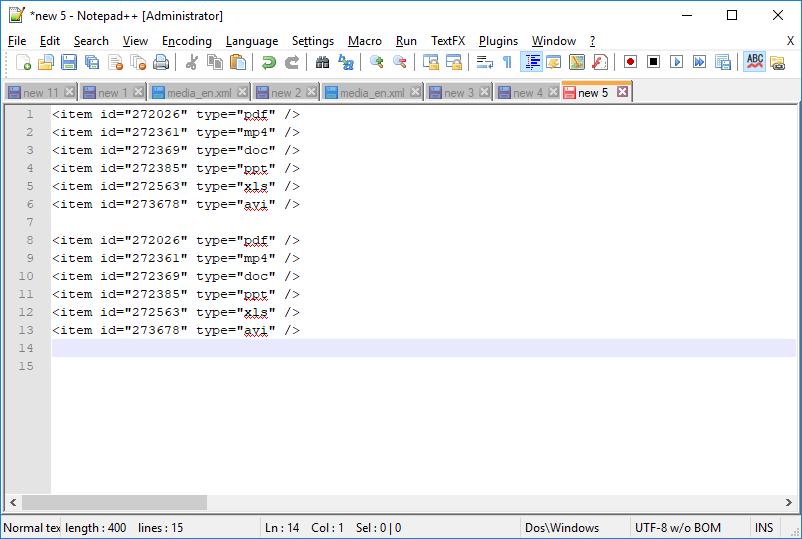Toggle synchronize horizontal scrolling icon
802x539 pixels.
(x=454, y=62)
